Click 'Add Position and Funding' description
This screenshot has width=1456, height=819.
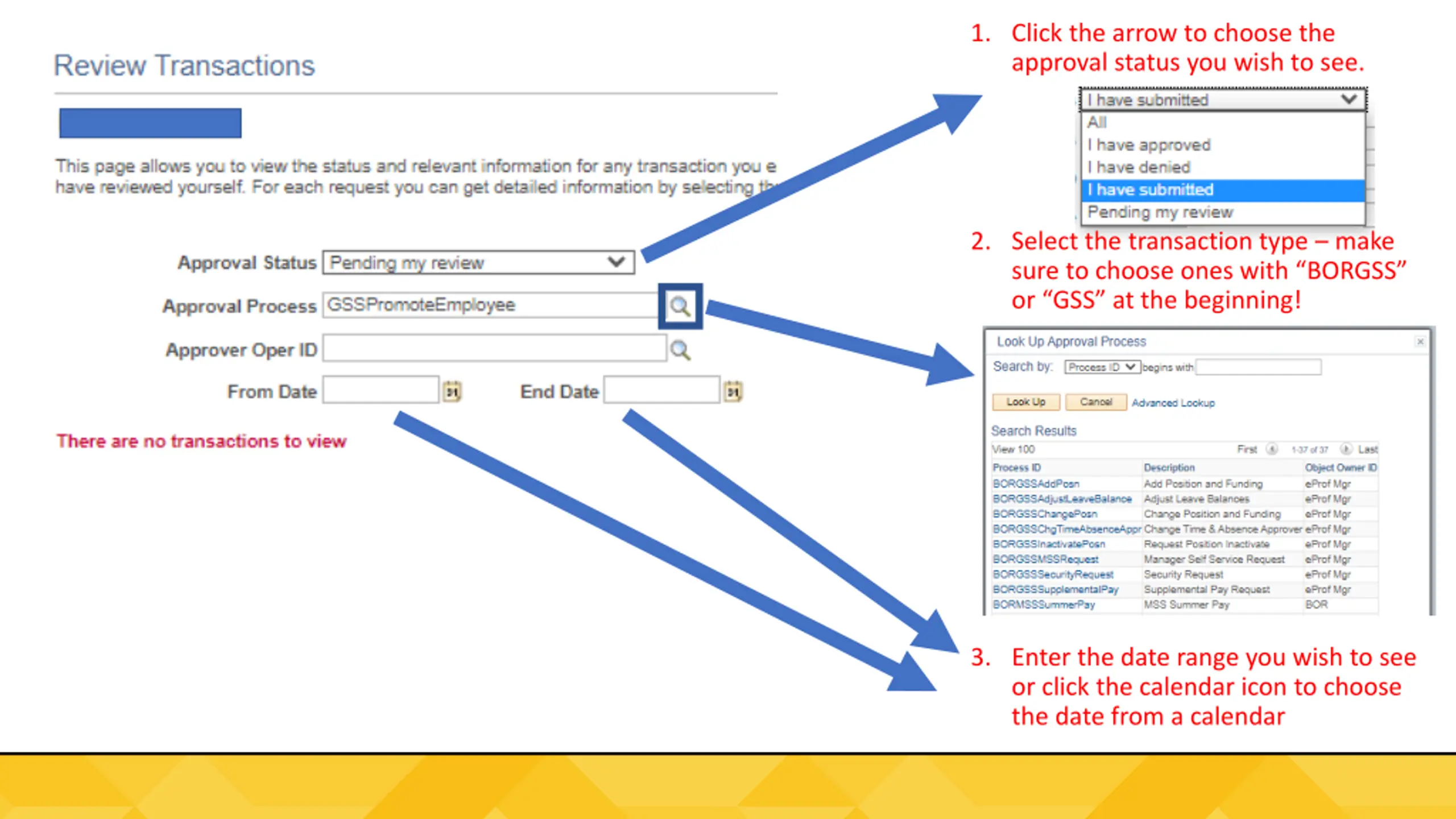[1203, 484]
